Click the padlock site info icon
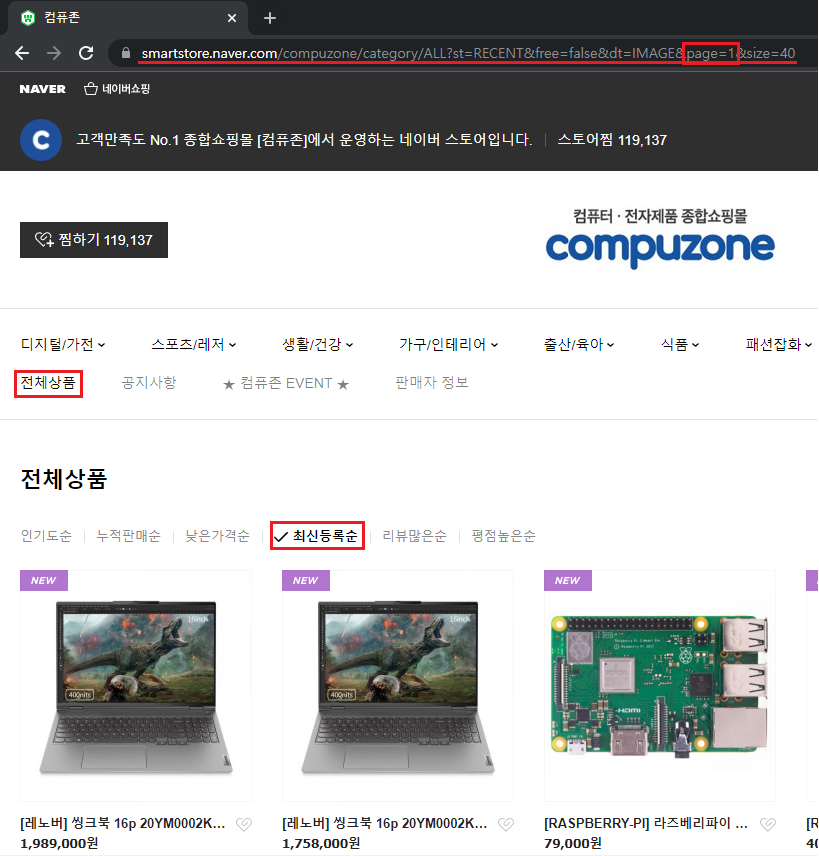 126,53
